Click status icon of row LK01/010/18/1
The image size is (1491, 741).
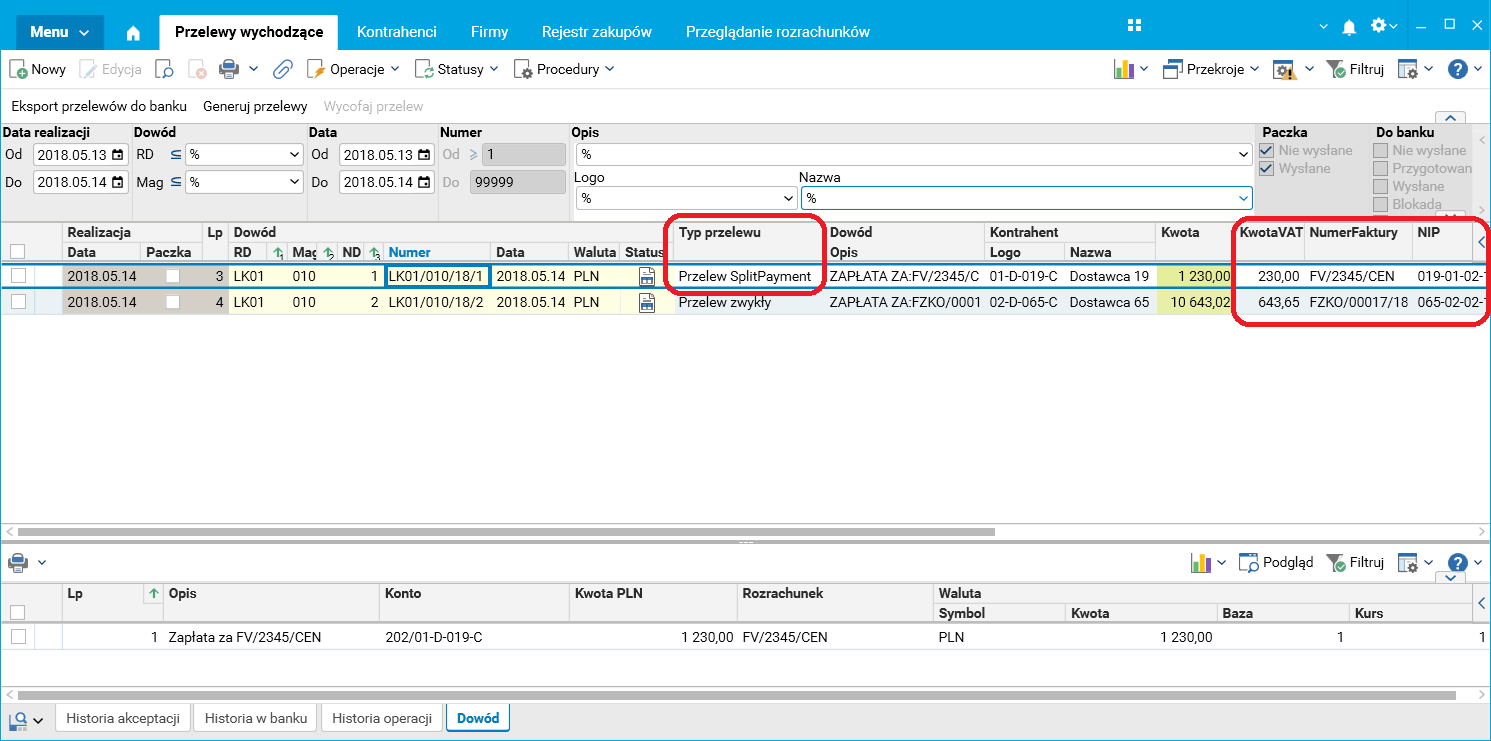(x=647, y=276)
